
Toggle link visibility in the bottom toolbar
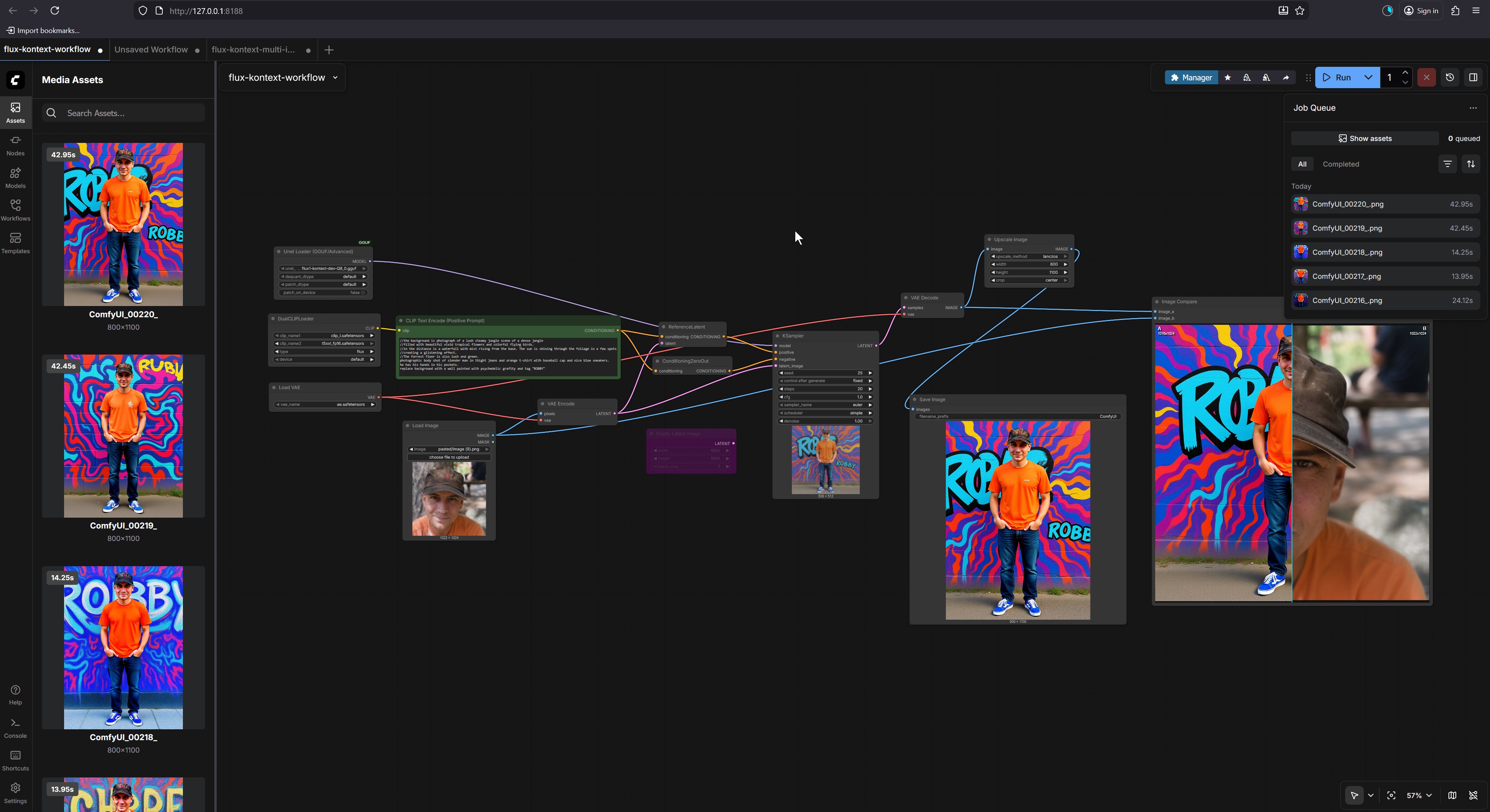[x=1474, y=795]
